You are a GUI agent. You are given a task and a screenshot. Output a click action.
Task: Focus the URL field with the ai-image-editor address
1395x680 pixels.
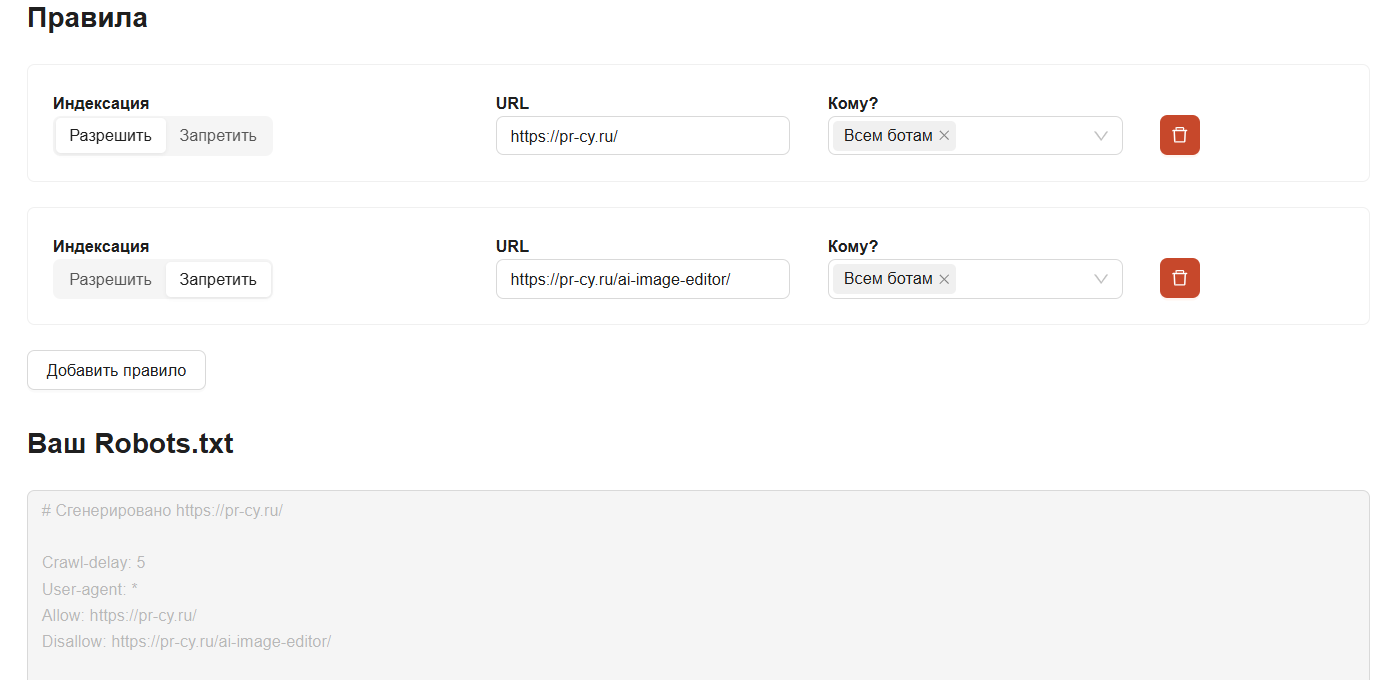(642, 279)
